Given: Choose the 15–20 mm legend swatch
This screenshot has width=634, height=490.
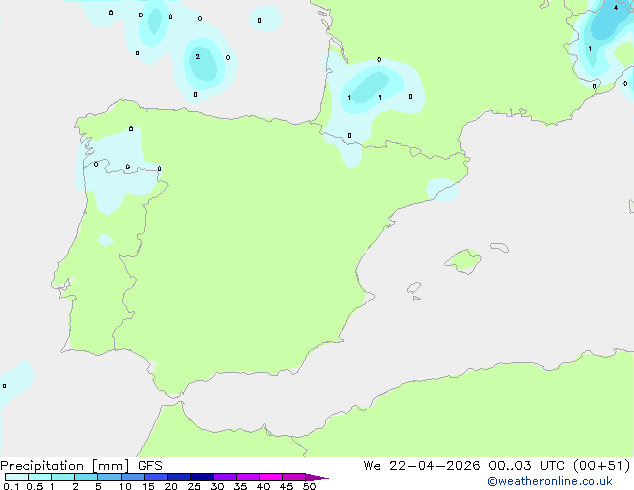Looking at the screenshot, I should click(155, 477).
